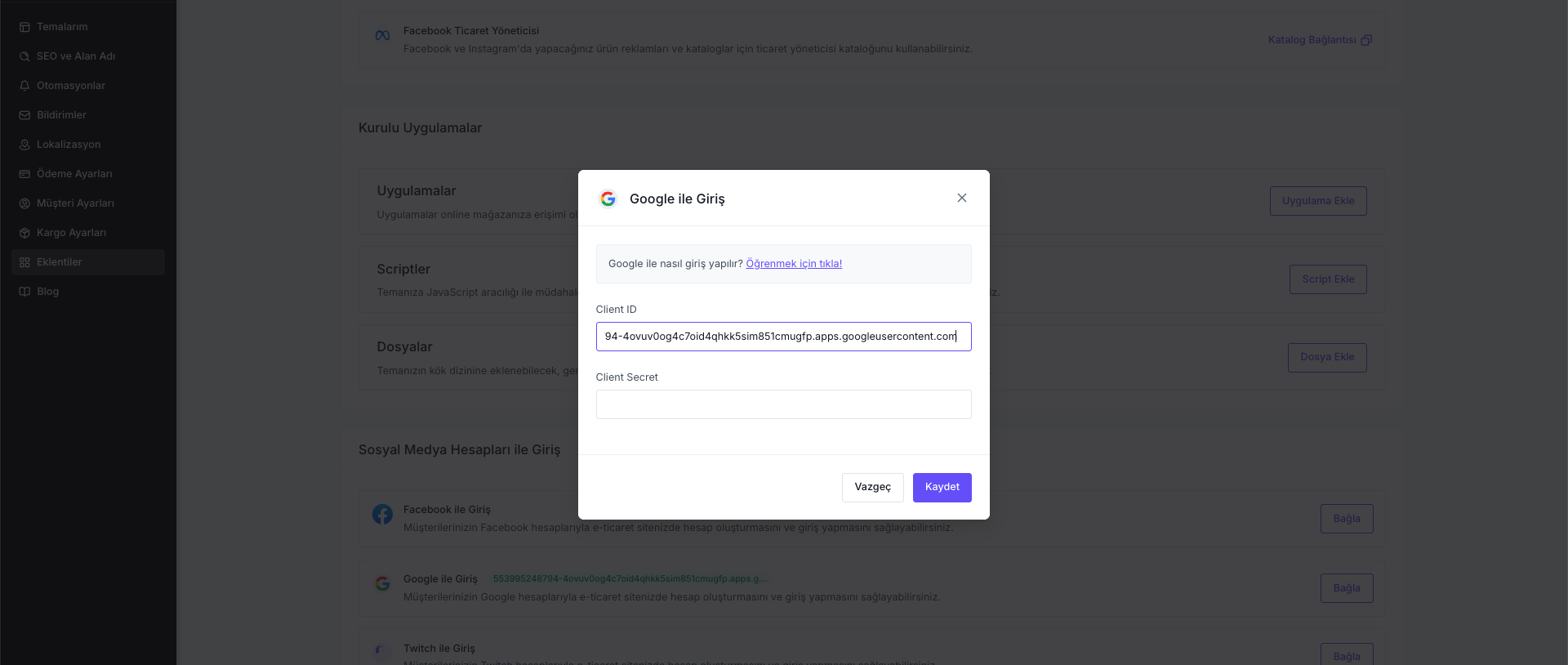This screenshot has height=665, width=1568.
Task: Click the Dosya Ekle button
Action: click(1327, 357)
